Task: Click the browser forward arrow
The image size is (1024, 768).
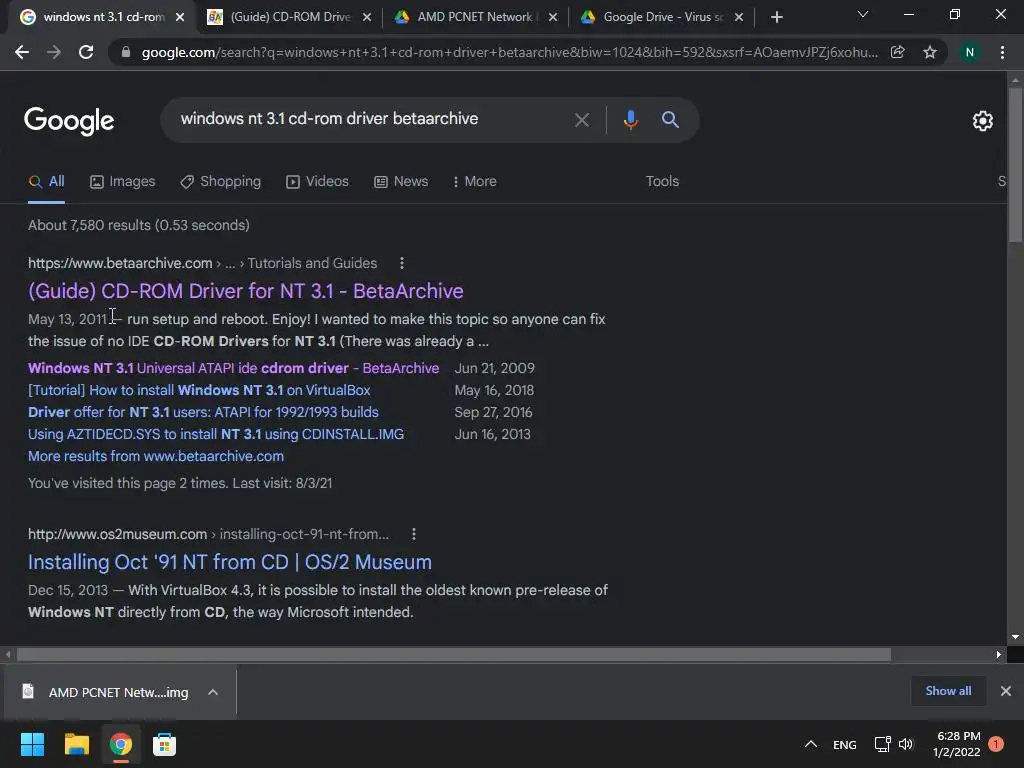Action: (x=54, y=52)
